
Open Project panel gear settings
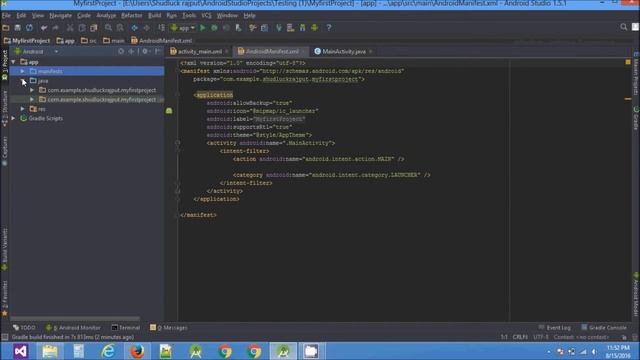pyautogui.click(x=146, y=52)
